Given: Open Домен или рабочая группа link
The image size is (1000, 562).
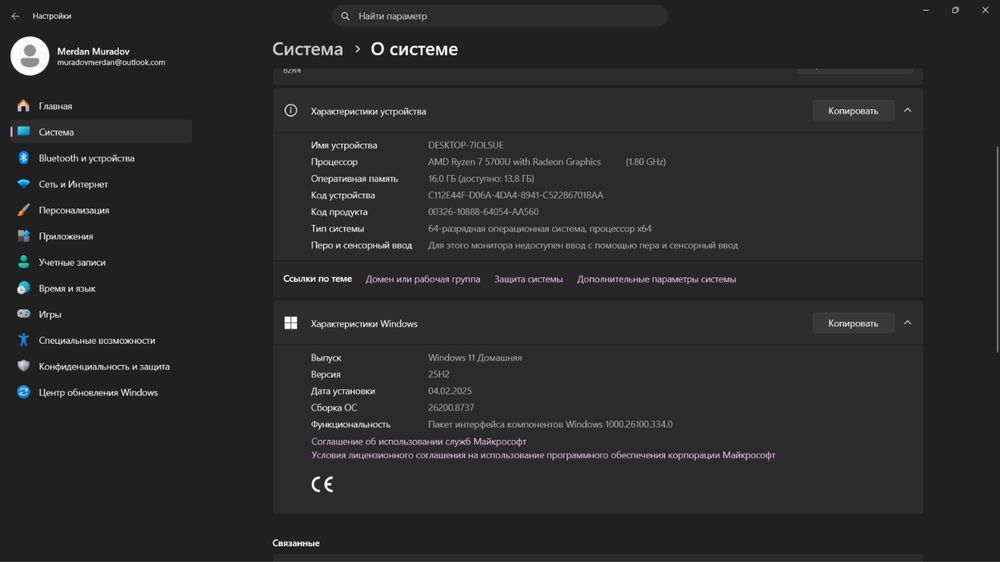Looking at the screenshot, I should 423,279.
